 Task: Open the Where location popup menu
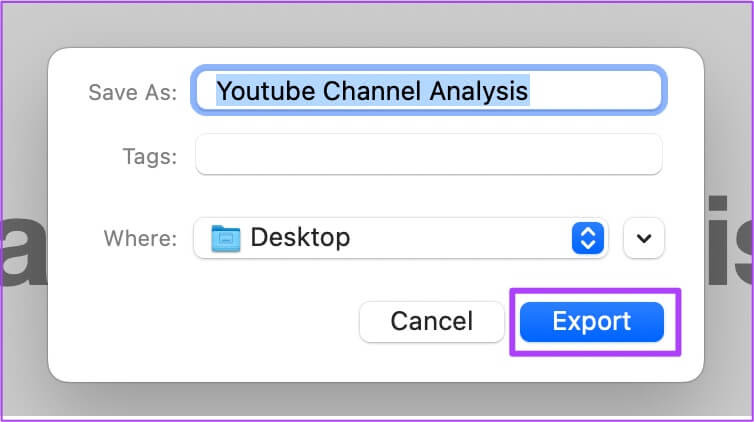401,238
